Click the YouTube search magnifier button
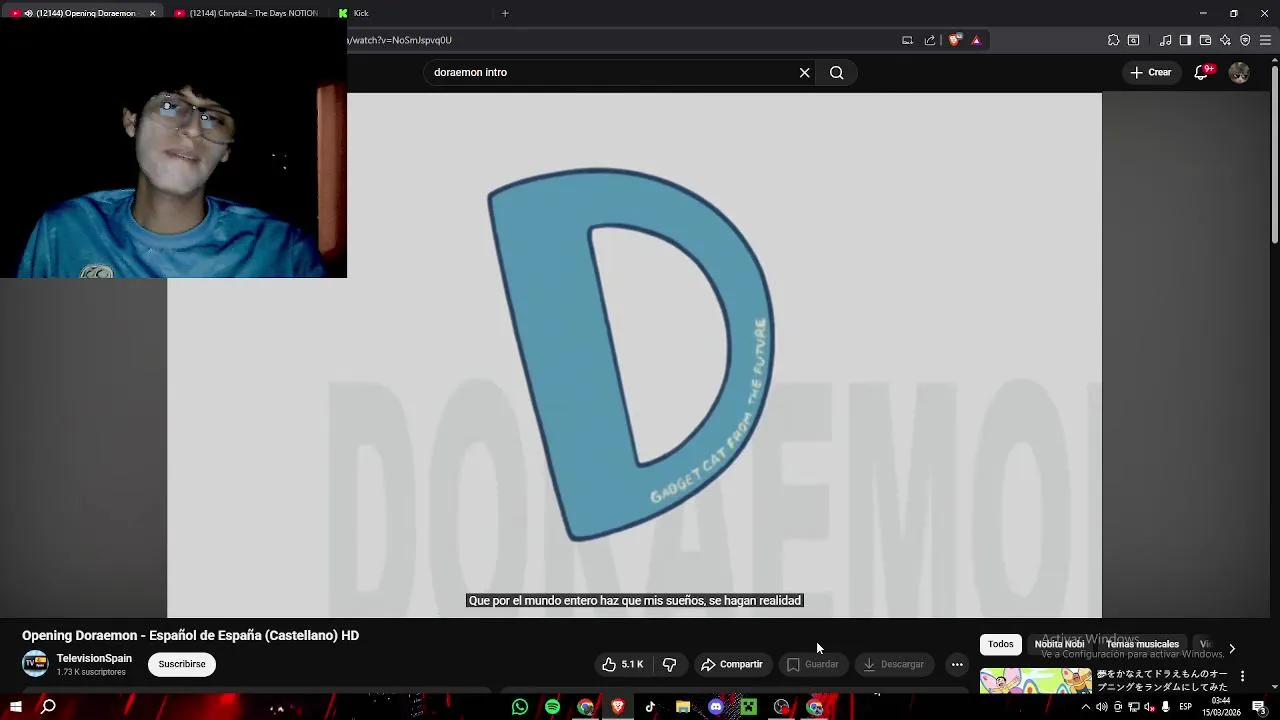Viewport: 1280px width, 720px height. click(837, 72)
